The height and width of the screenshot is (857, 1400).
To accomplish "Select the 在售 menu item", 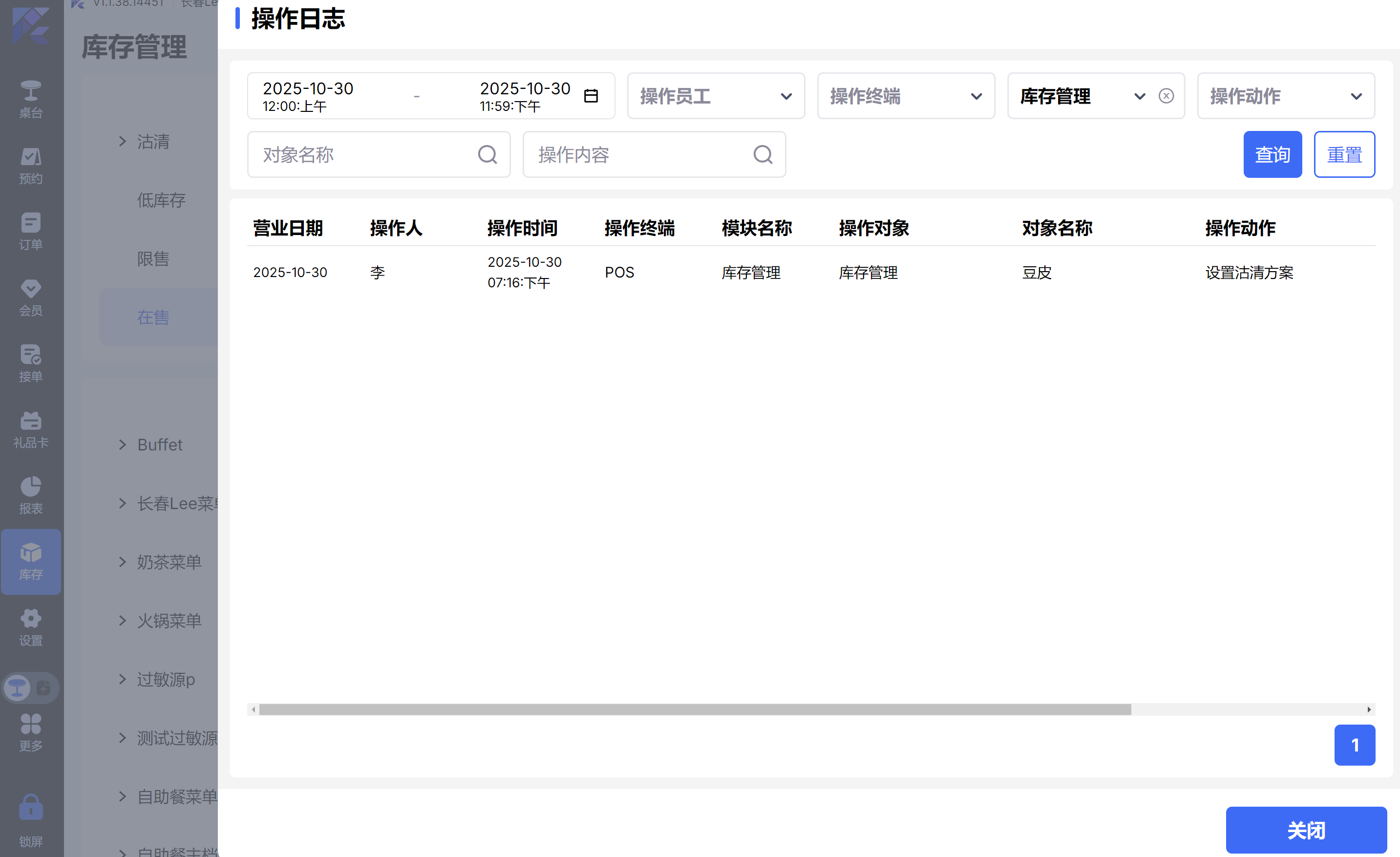I will 153,317.
